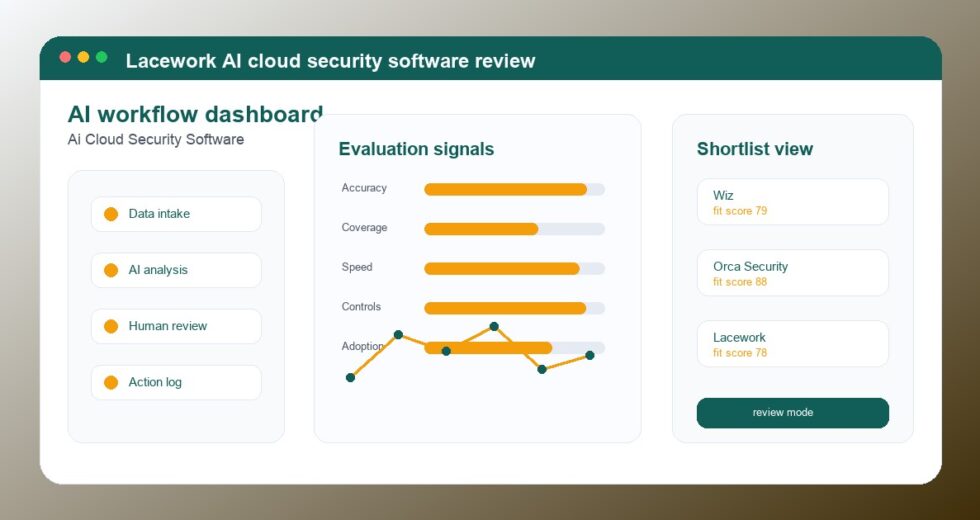Click the orange dot beside AI analysis
Image resolution: width=980 pixels, height=520 pixels.
(x=111, y=271)
